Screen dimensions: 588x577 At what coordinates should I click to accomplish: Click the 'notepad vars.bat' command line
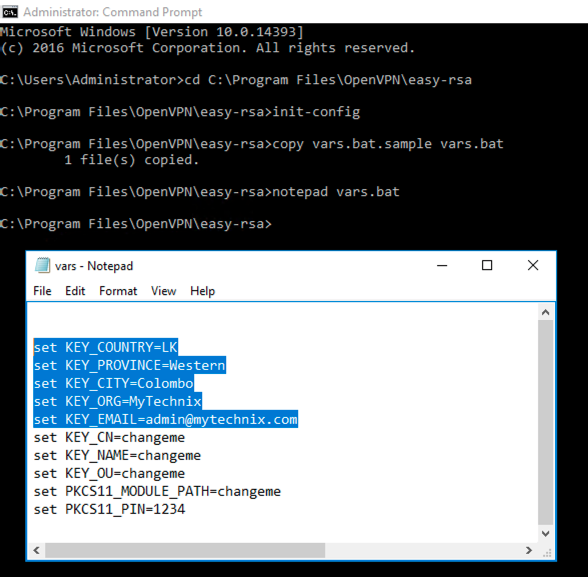200,192
